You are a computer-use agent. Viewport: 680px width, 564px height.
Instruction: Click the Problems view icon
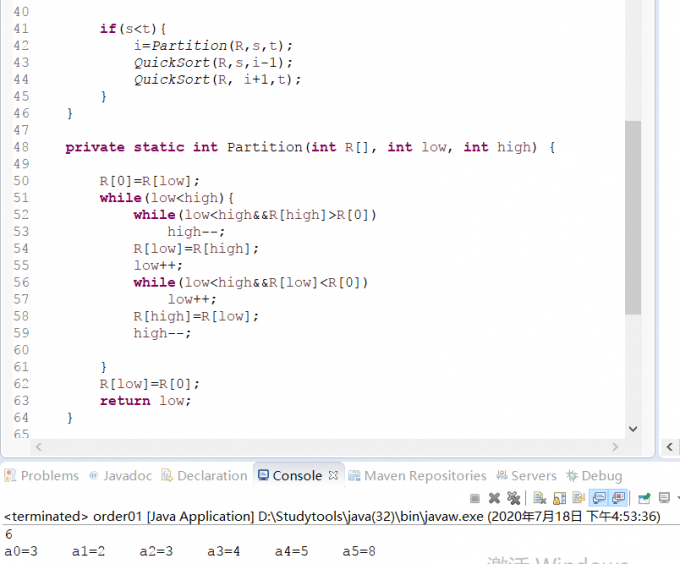10,476
